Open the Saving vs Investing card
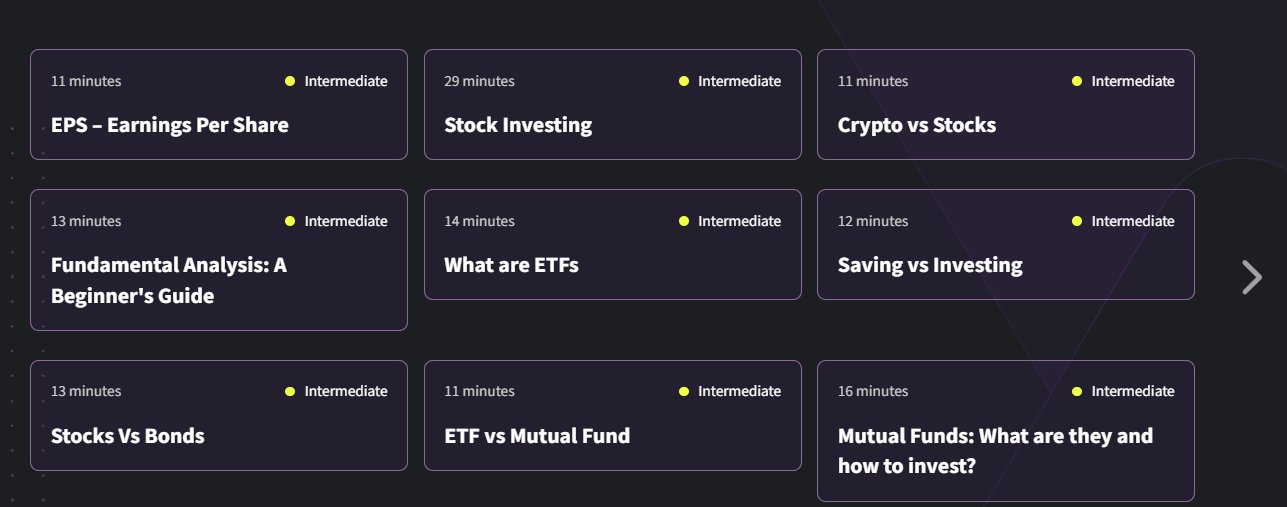The height and width of the screenshot is (507, 1287). tap(930, 265)
